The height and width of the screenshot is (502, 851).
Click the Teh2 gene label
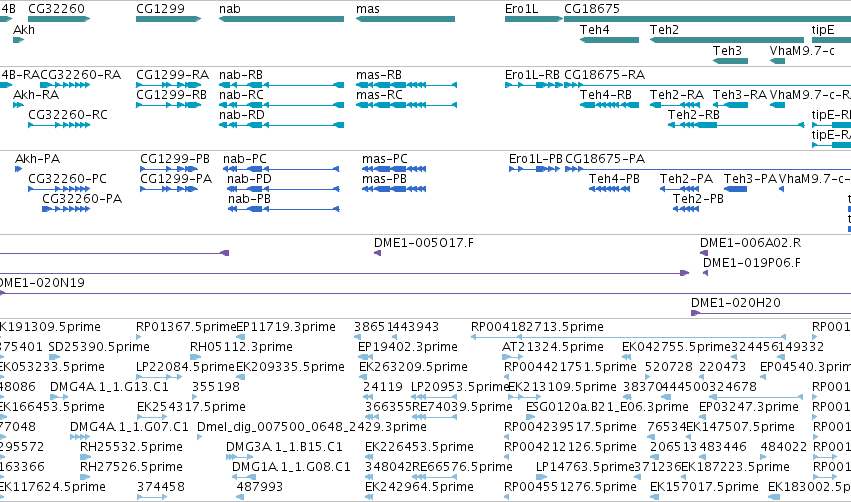[x=664, y=29]
